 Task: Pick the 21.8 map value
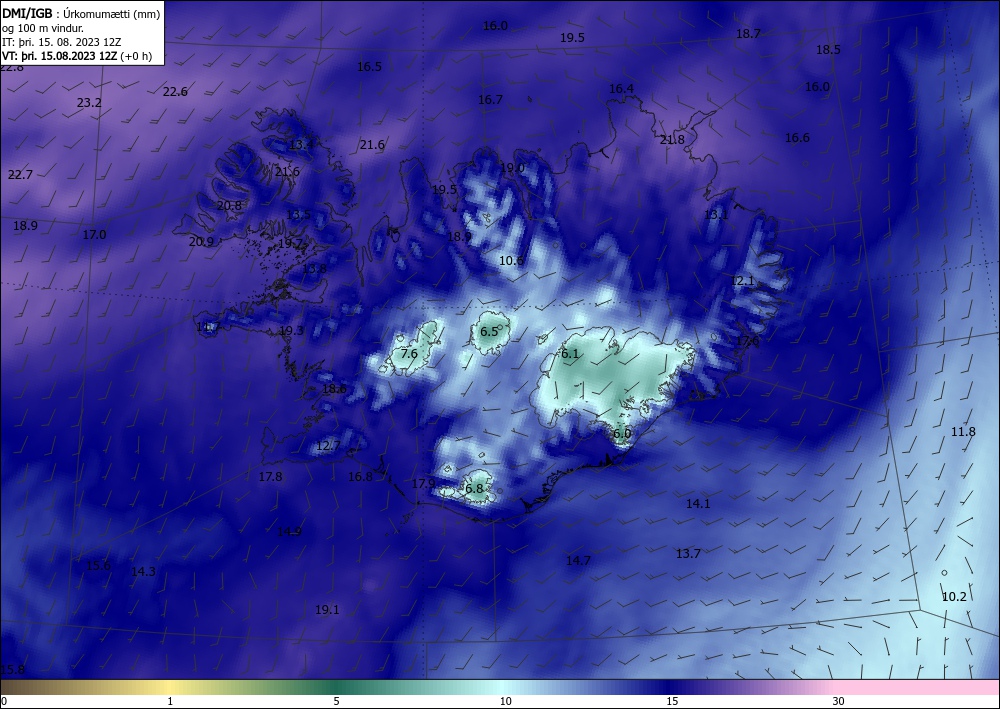tap(672, 140)
